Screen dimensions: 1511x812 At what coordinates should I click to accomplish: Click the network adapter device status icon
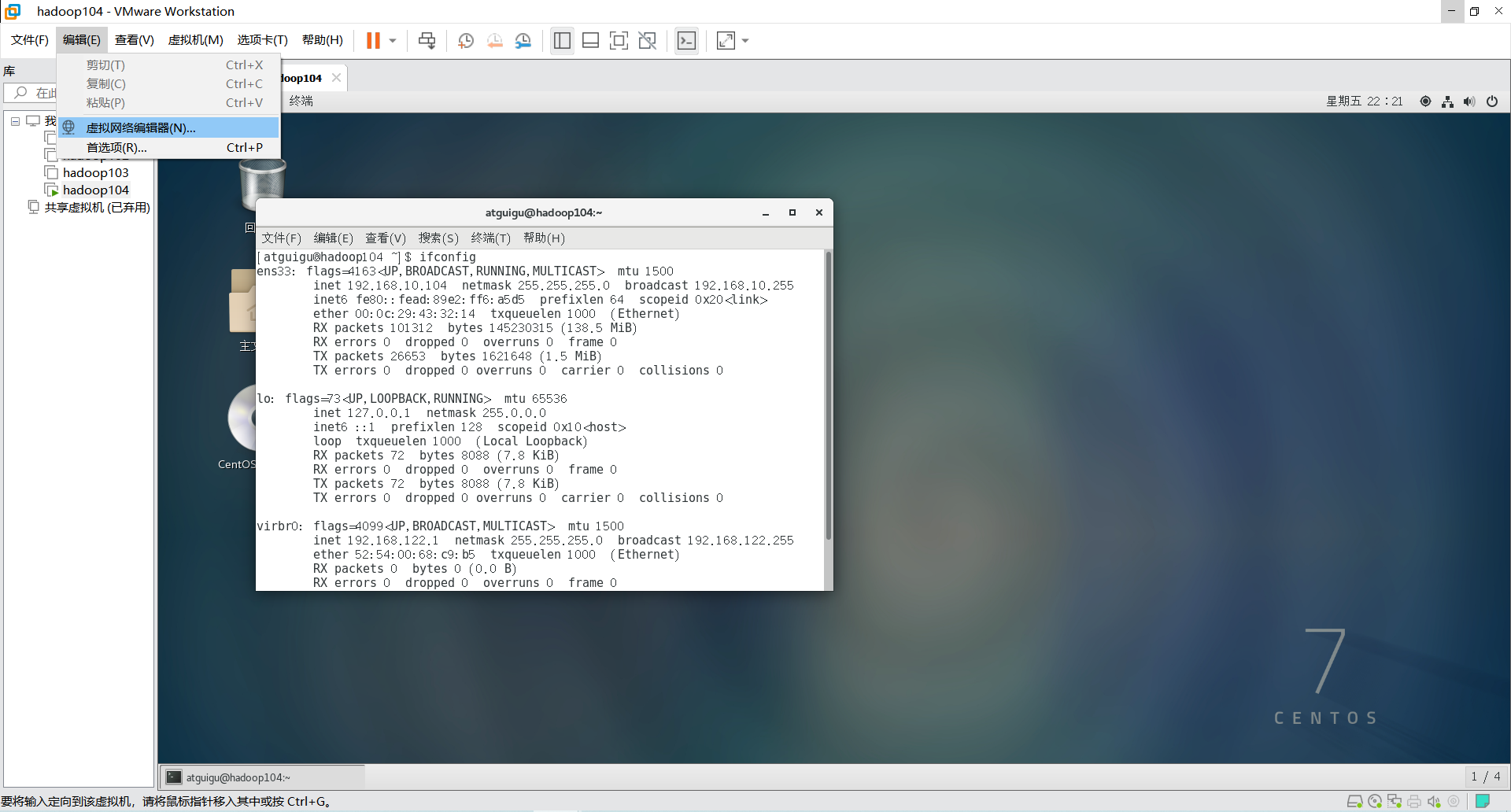[1395, 801]
